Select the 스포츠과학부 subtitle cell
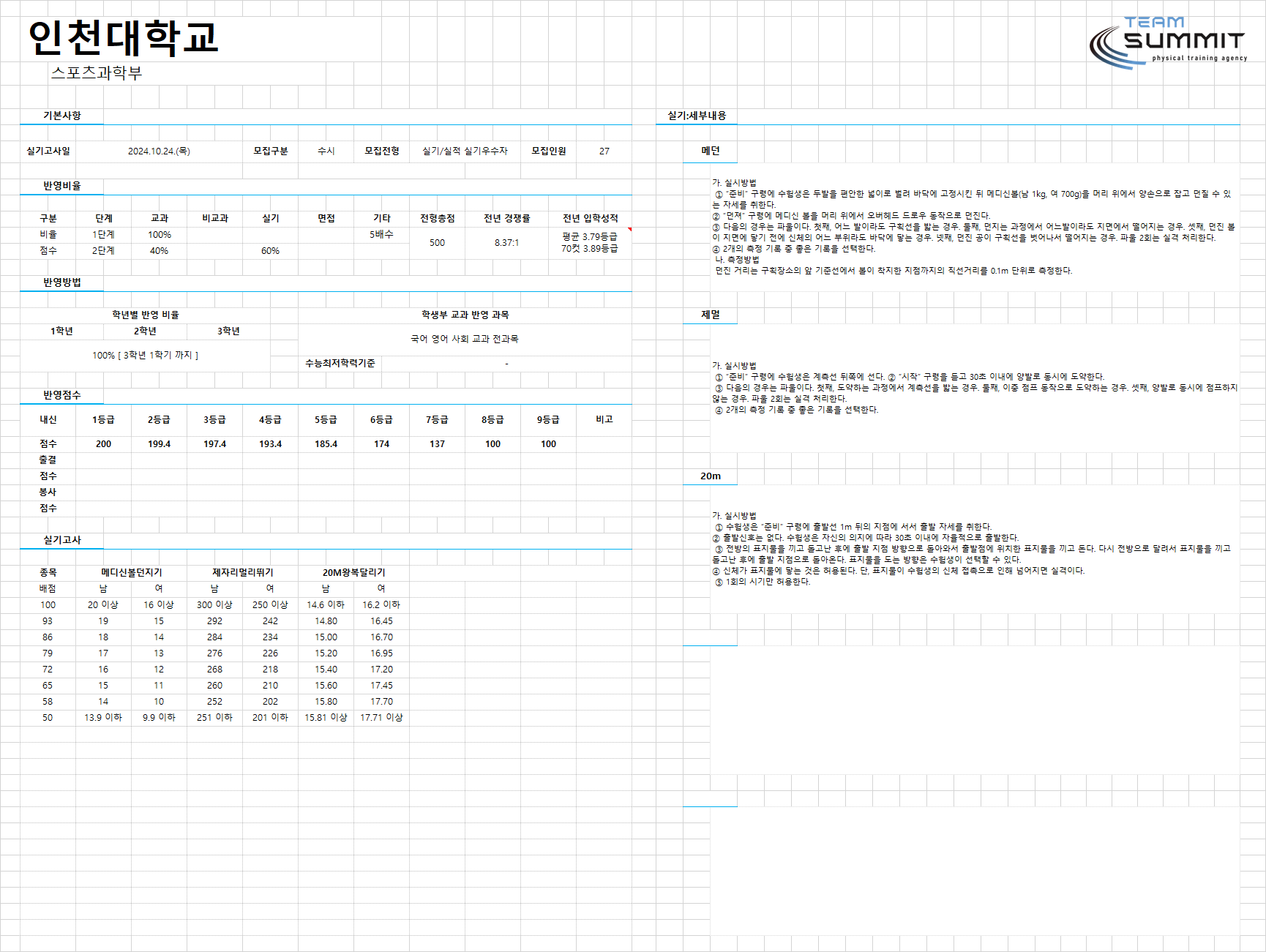This screenshot has height=952, width=1266. (x=97, y=72)
